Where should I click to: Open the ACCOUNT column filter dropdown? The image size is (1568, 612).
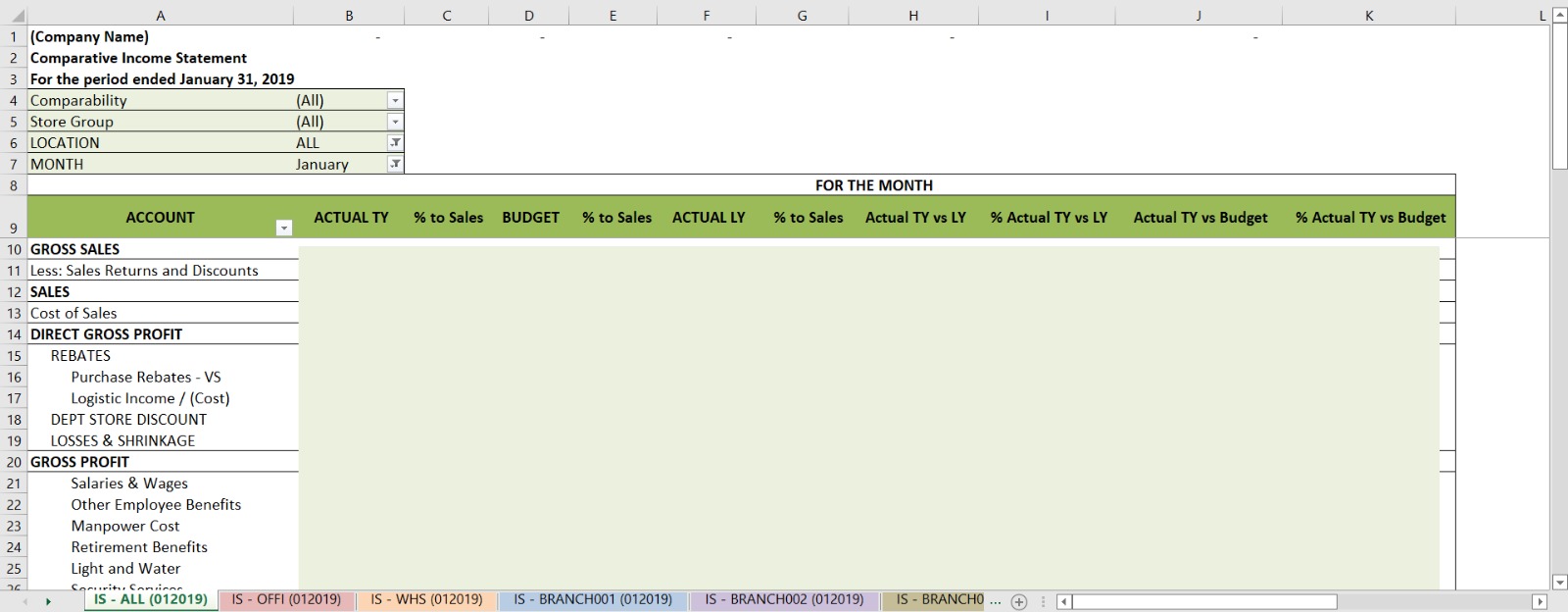[x=284, y=228]
